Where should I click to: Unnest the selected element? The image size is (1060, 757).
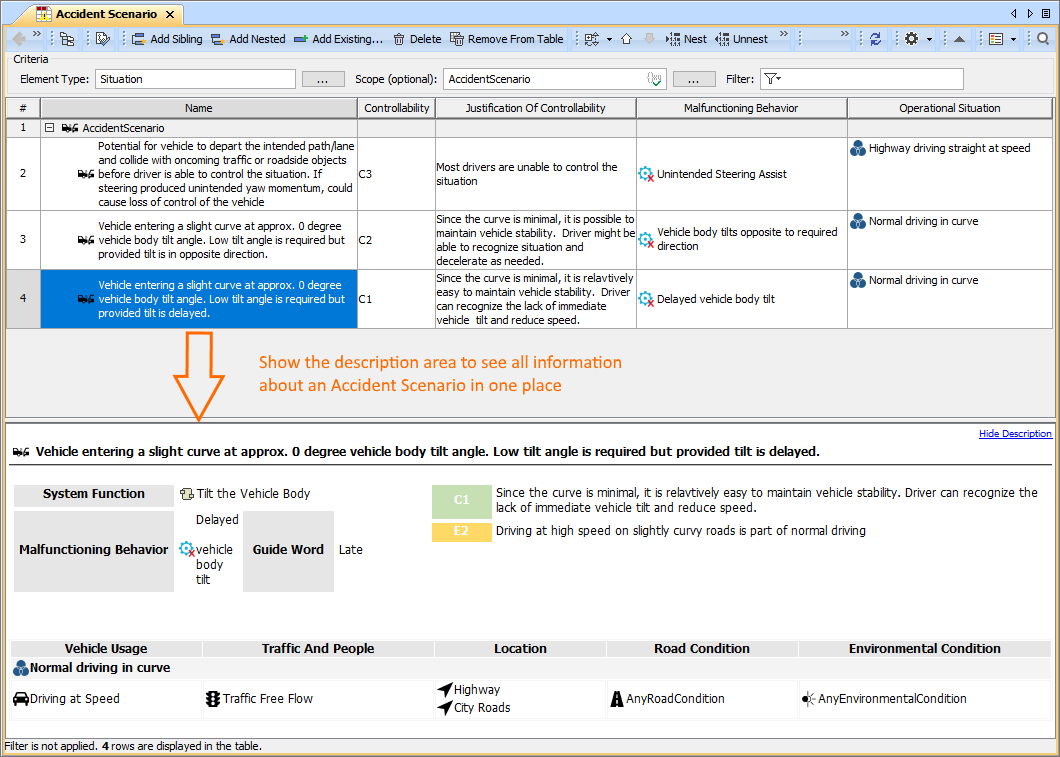[741, 39]
